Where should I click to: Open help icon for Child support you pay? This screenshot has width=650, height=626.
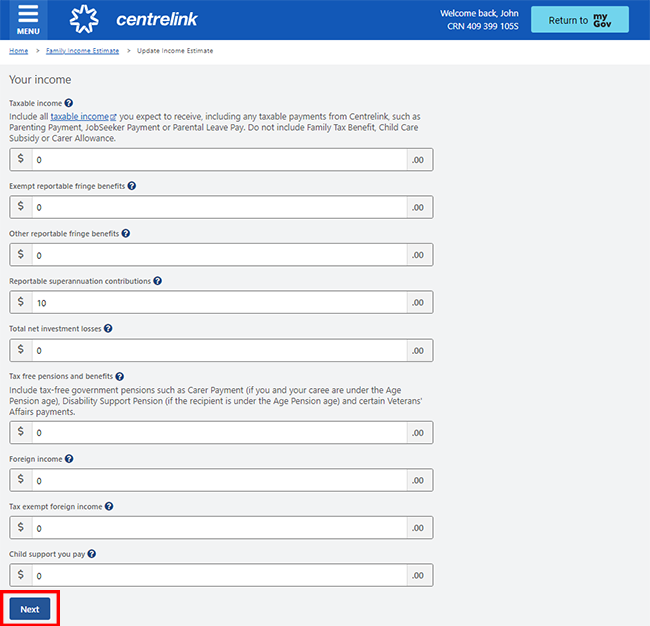pyautogui.click(x=92, y=553)
